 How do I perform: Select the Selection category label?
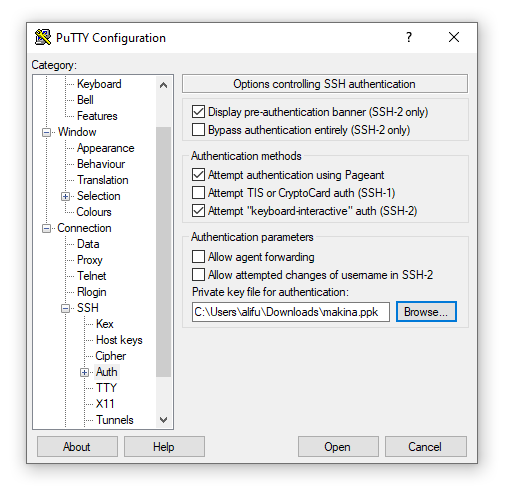[x=98, y=196]
